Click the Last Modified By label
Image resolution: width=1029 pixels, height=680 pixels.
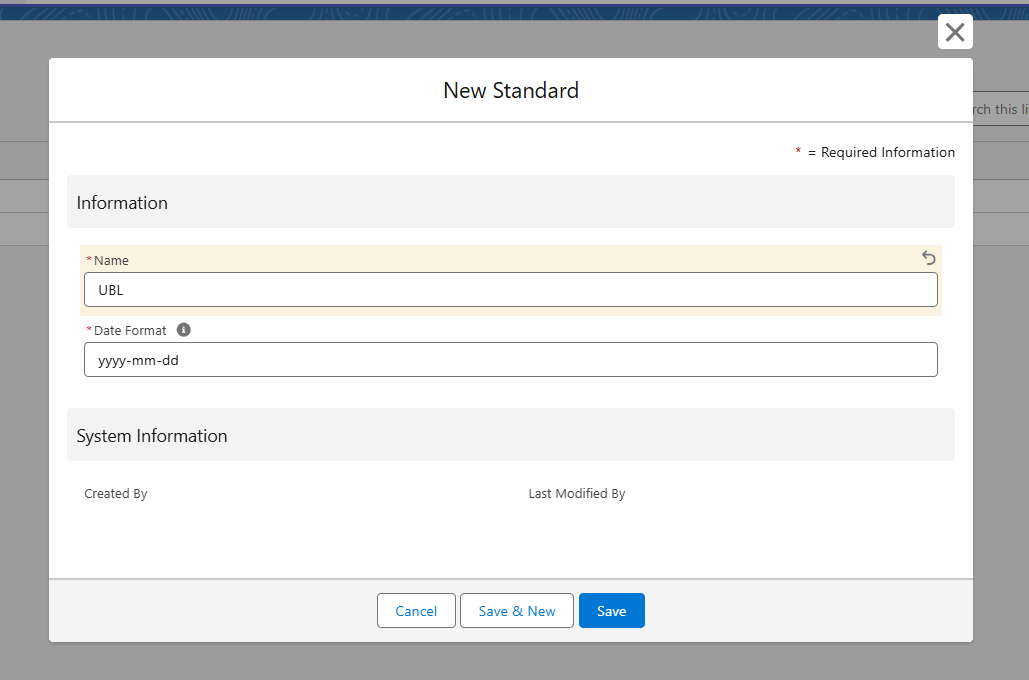[x=577, y=494]
